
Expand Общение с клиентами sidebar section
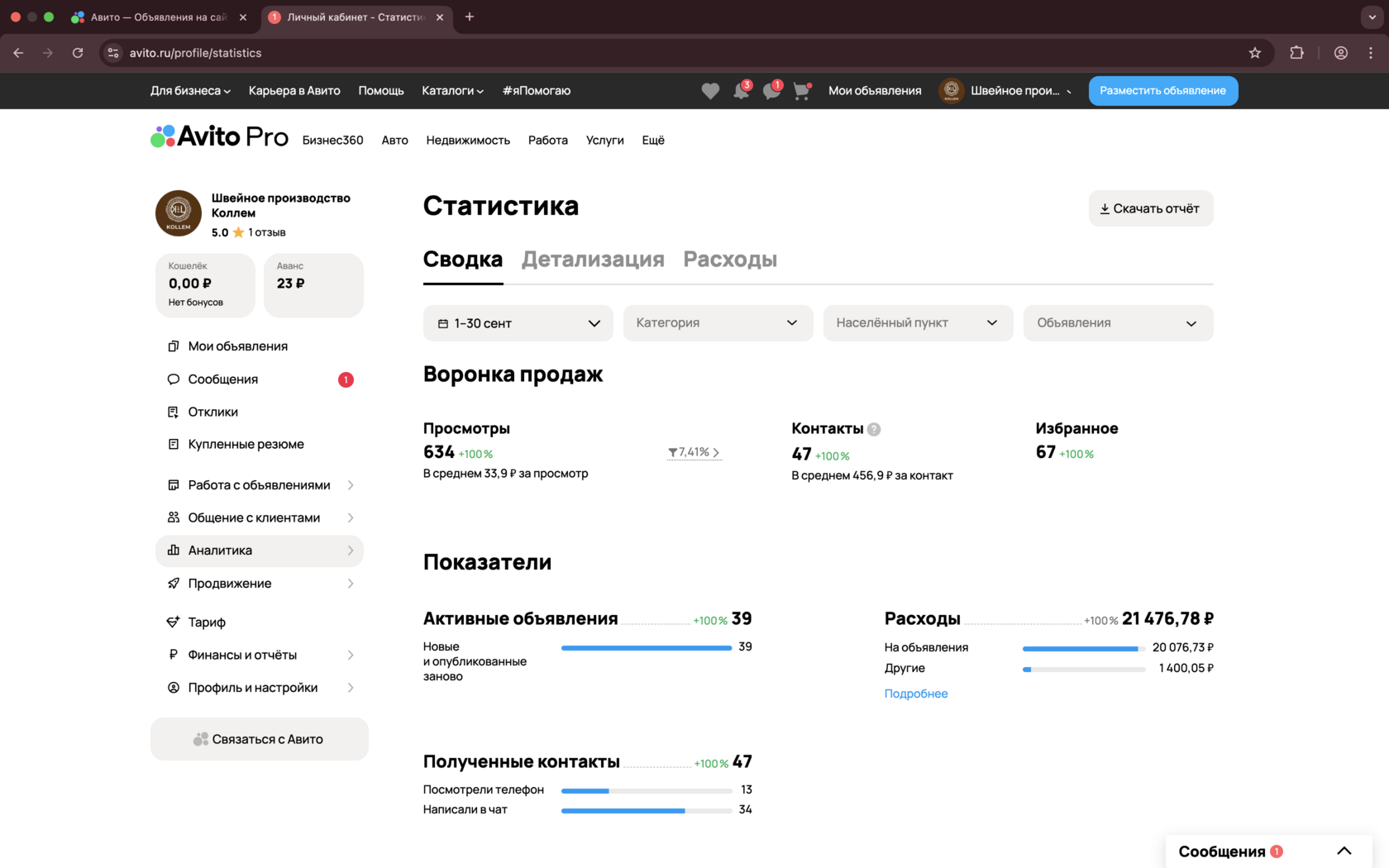coord(260,517)
